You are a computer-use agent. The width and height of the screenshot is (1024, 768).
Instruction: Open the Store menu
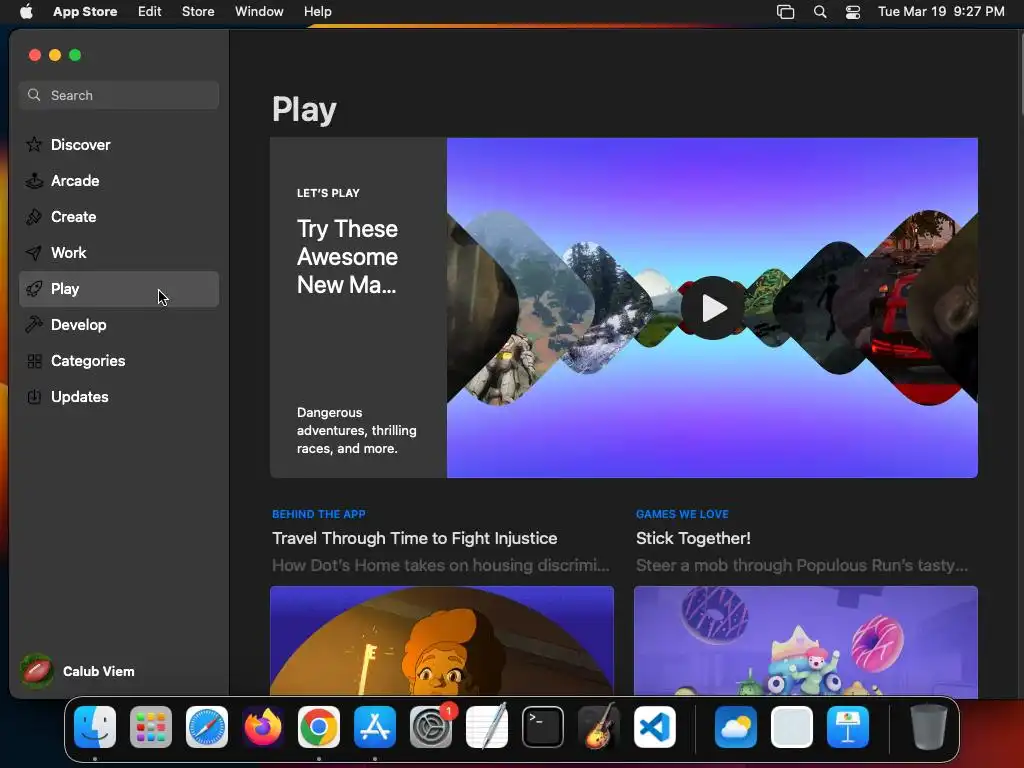[198, 12]
